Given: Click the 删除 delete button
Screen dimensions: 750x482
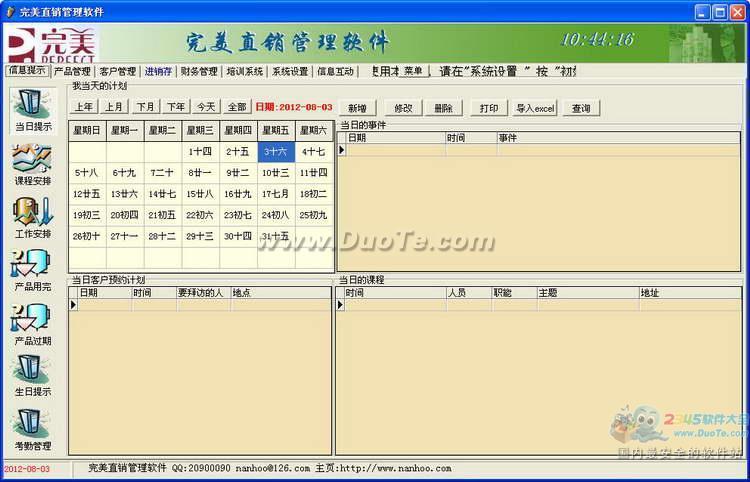Looking at the screenshot, I should [443, 108].
